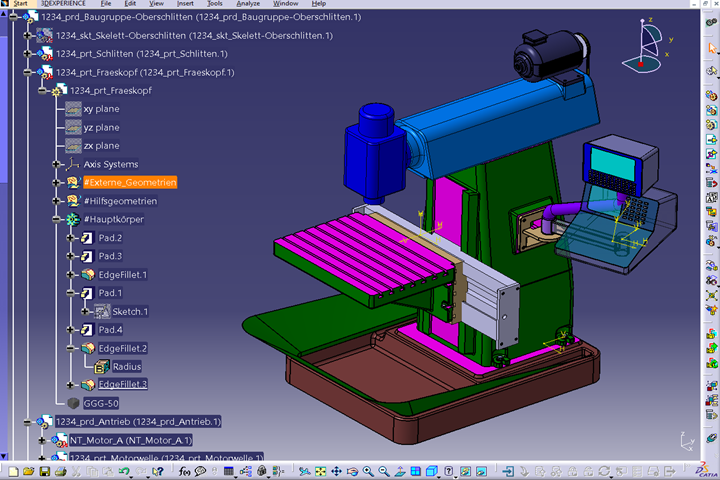This screenshot has width=720, height=480.
Task: Select the Pan view tool
Action: point(337,471)
